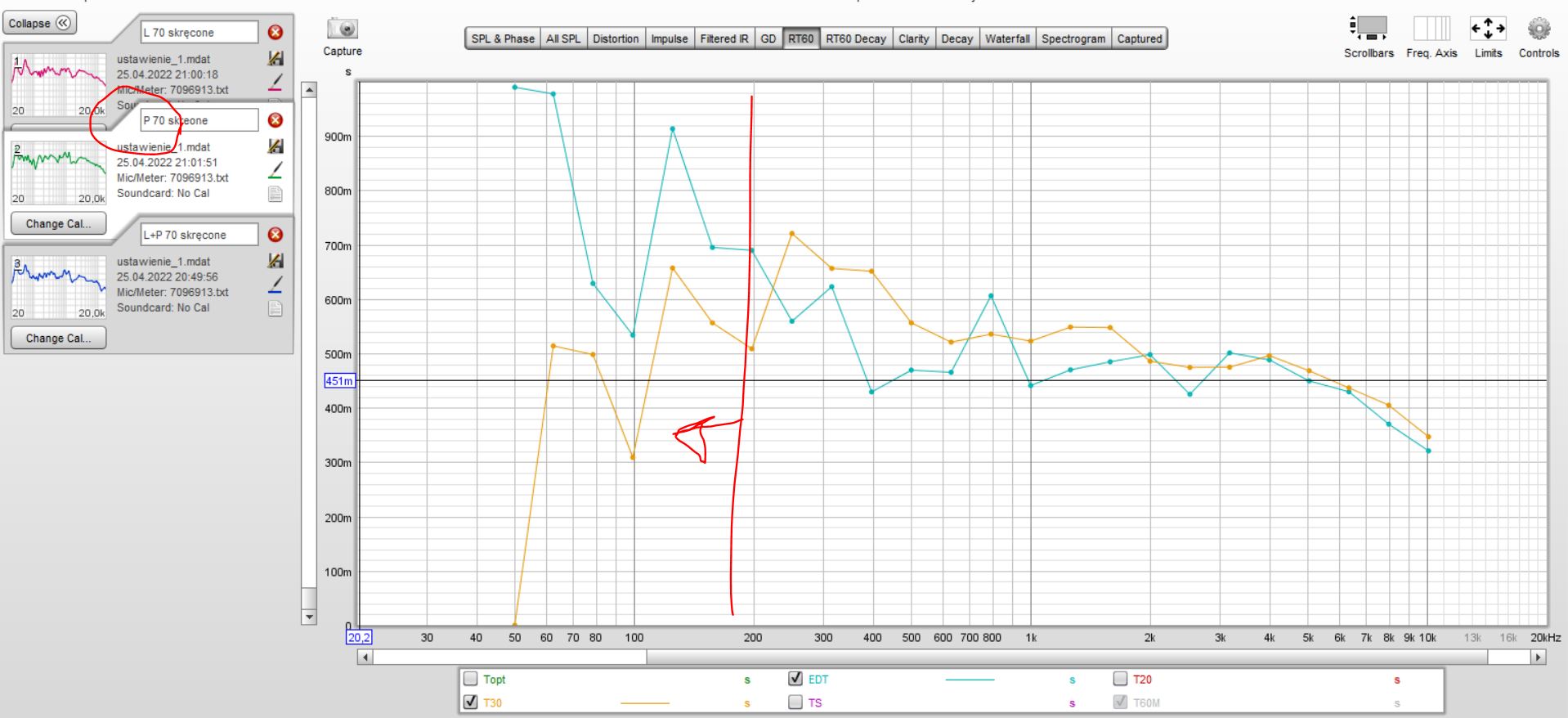Change trace colour of L 70 measurement
Viewport: 1568px width, 718px height.
[x=276, y=82]
